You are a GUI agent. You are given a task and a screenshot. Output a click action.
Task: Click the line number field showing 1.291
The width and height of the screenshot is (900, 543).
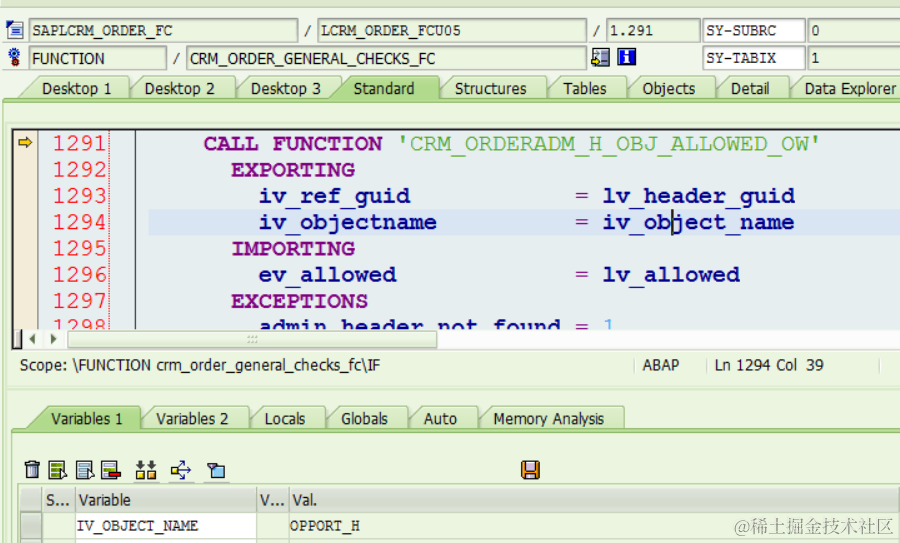coord(653,30)
